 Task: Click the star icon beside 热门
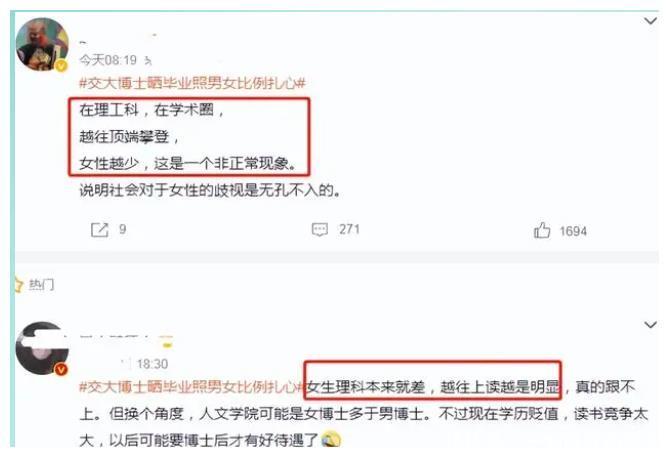tap(18, 284)
